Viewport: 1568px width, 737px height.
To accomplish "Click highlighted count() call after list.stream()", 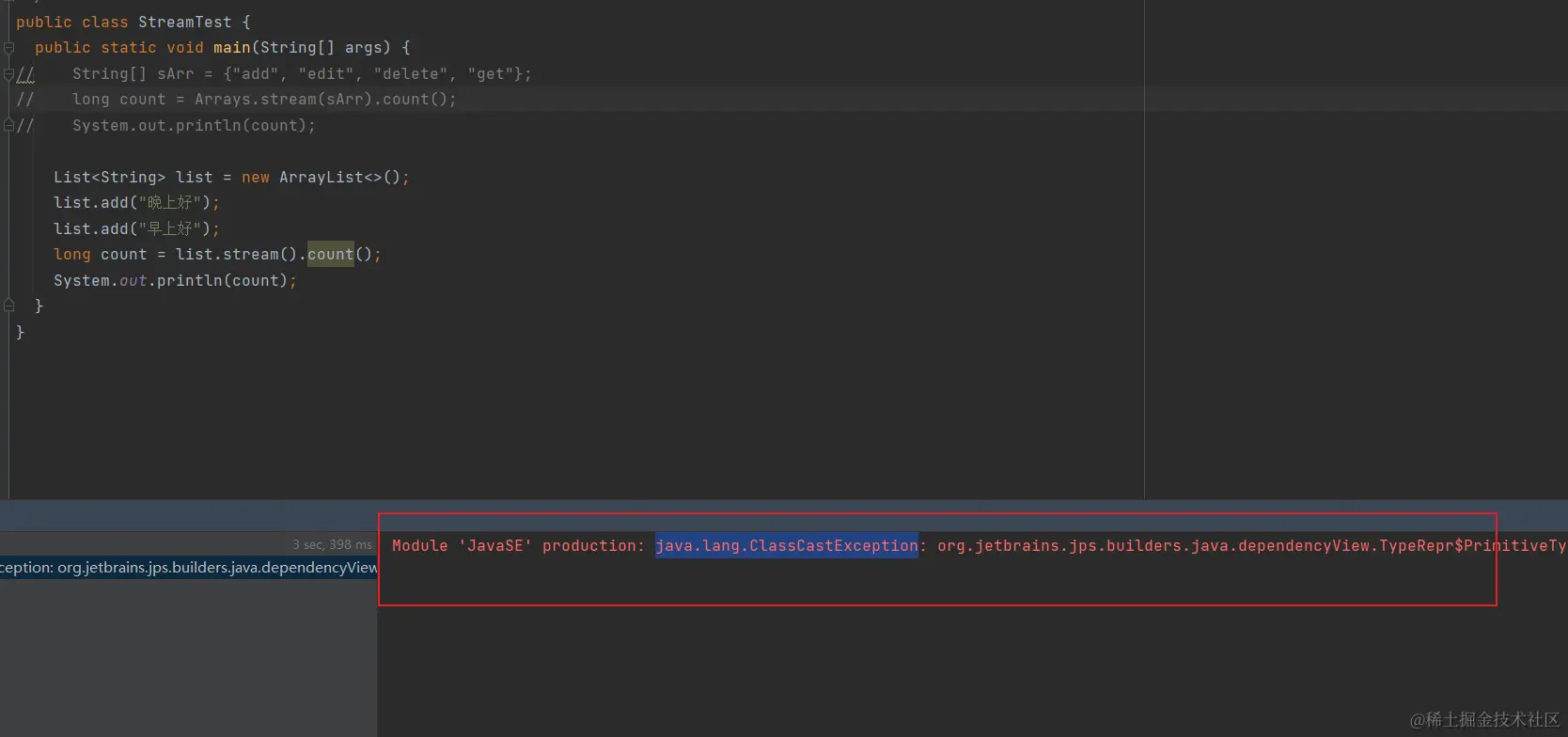I will pyautogui.click(x=331, y=254).
